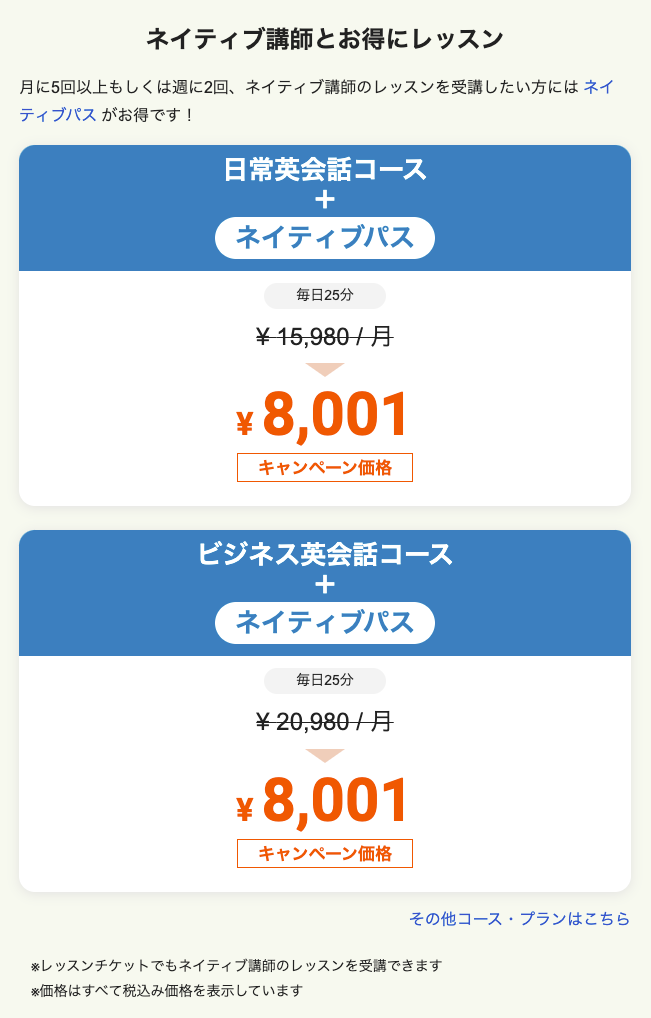Click the ¥8,001 price in the ビジネス英会話 card
The width and height of the screenshot is (651, 1018).
click(323, 801)
